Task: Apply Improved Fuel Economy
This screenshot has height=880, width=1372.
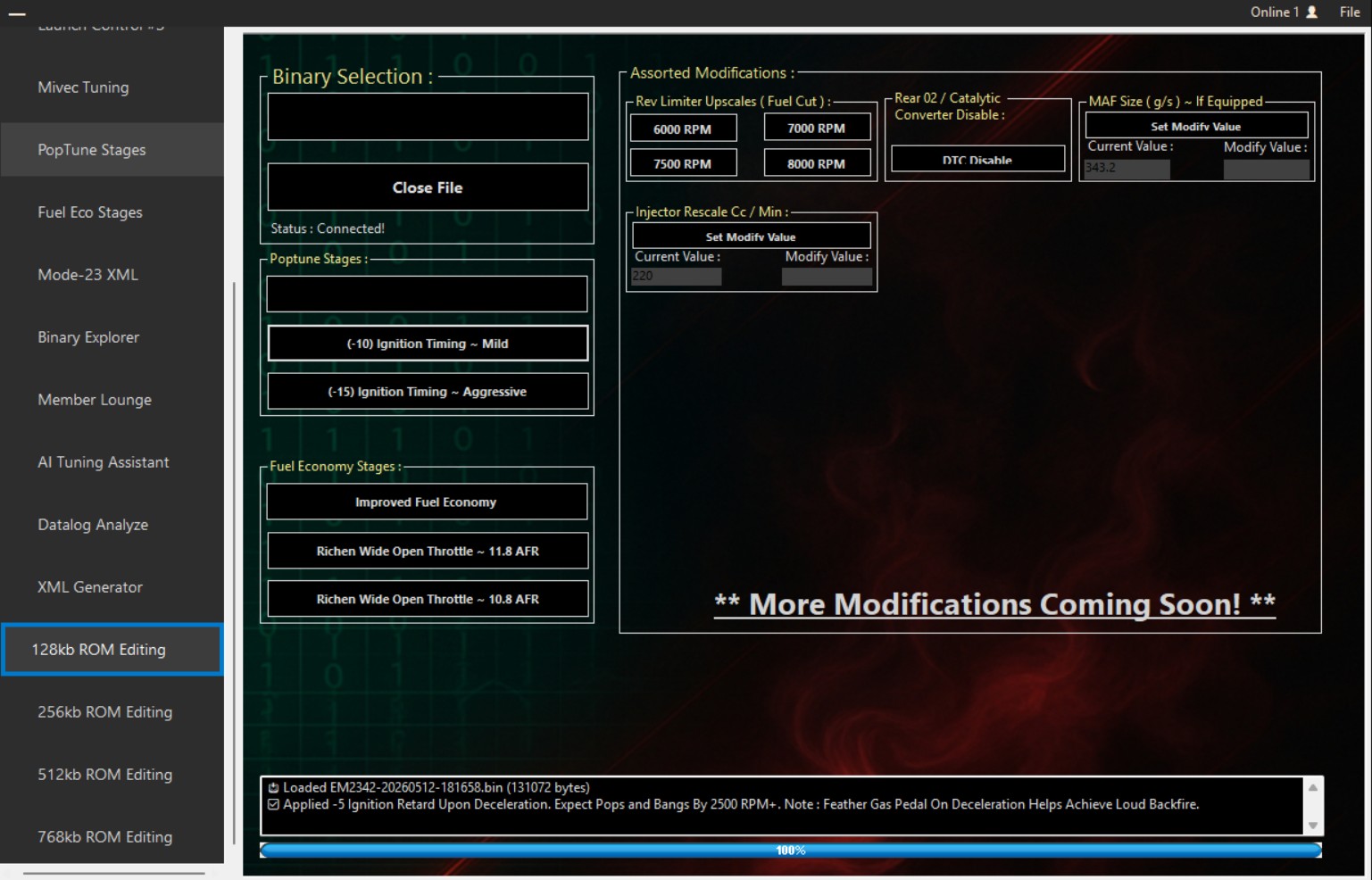Action: click(x=427, y=502)
